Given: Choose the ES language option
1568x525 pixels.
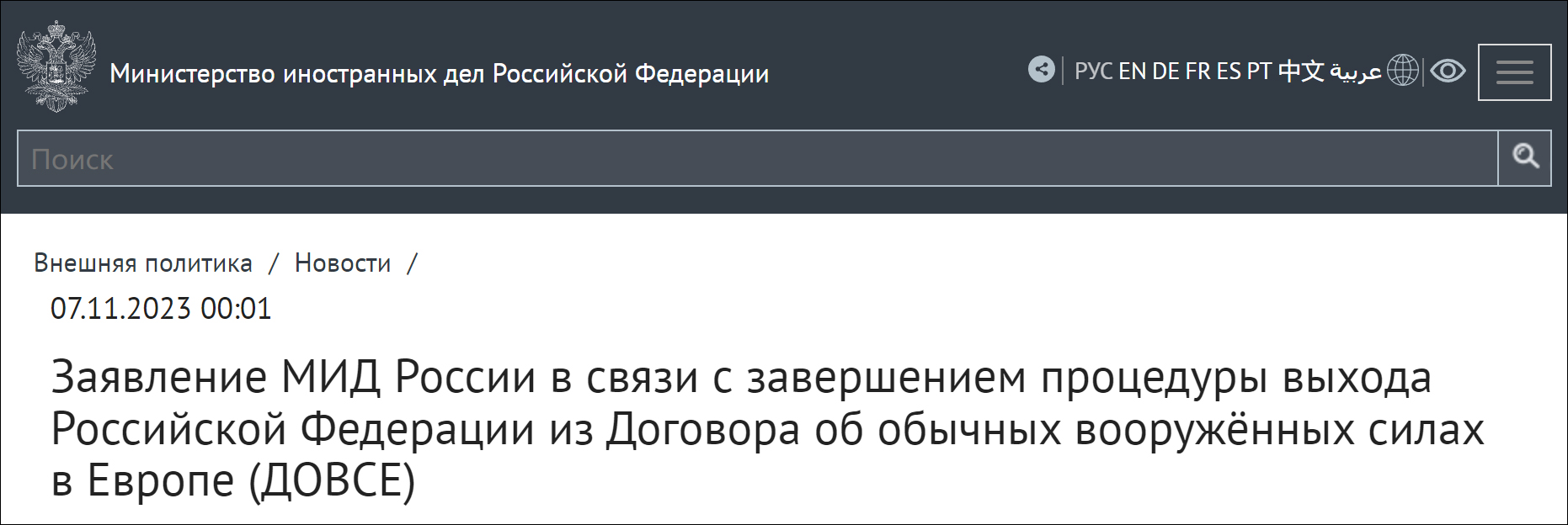Looking at the screenshot, I should click(1229, 72).
